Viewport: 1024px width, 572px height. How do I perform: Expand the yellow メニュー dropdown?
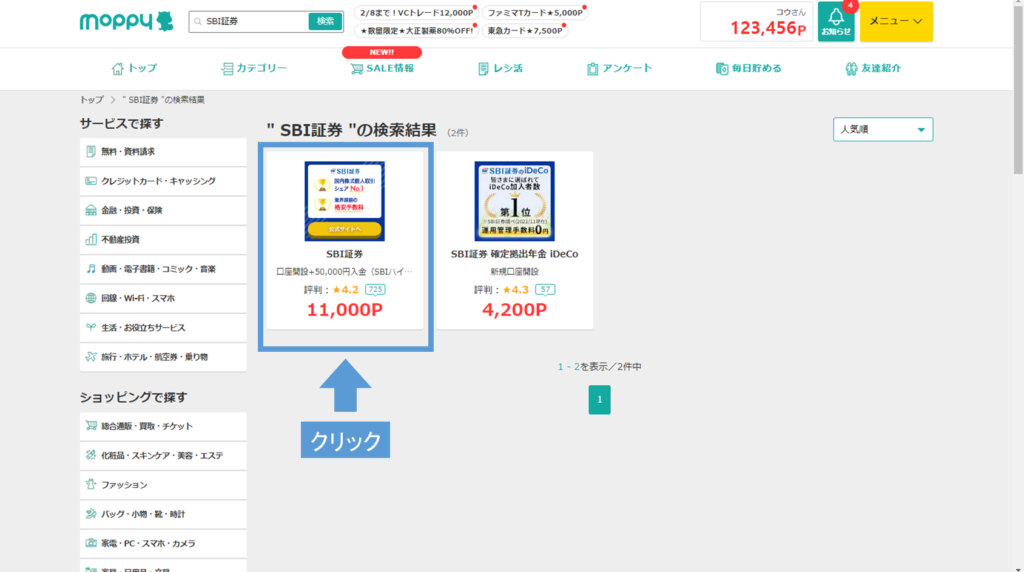tap(896, 22)
